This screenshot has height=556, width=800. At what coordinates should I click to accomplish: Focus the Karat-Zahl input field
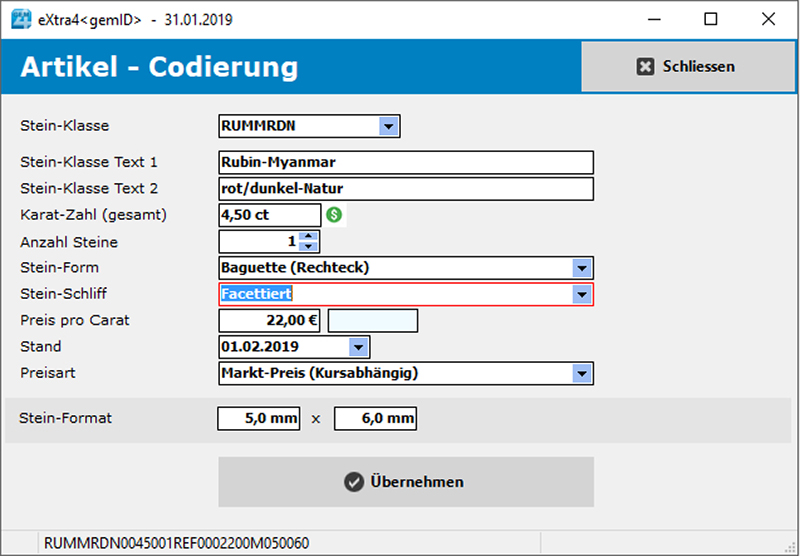click(x=269, y=215)
